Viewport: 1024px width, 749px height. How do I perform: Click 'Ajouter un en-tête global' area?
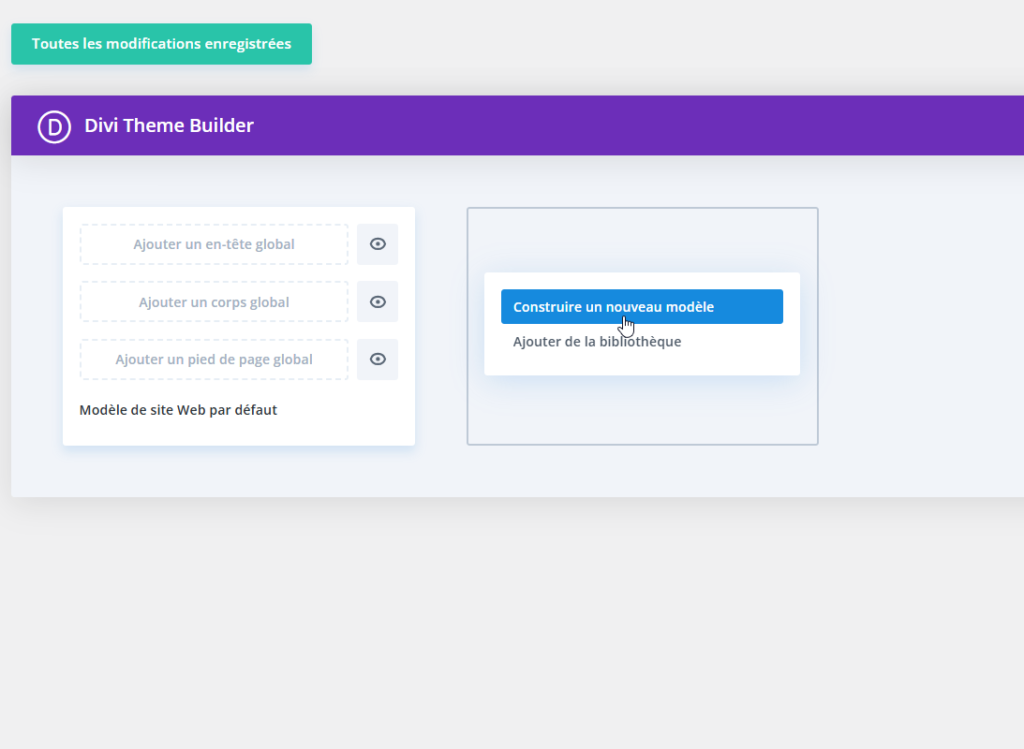pyautogui.click(x=214, y=244)
